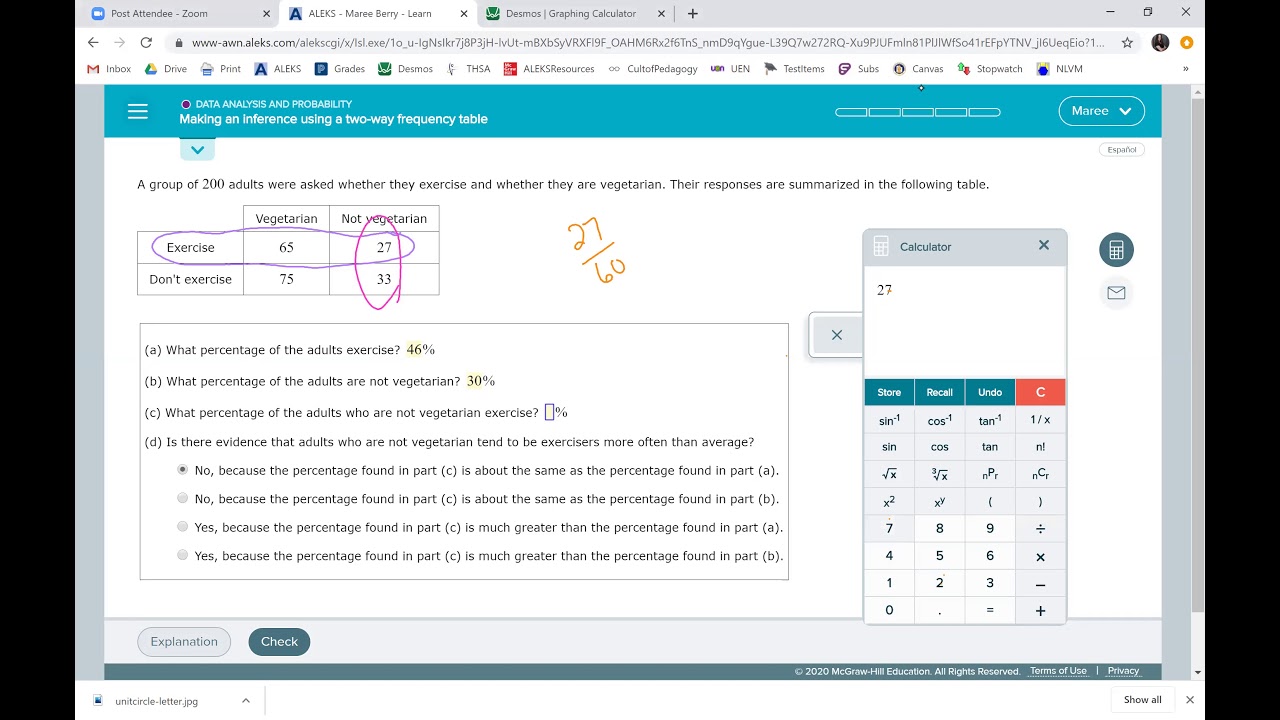Open the THSA bookmark
1280x720 pixels.
click(x=468, y=69)
